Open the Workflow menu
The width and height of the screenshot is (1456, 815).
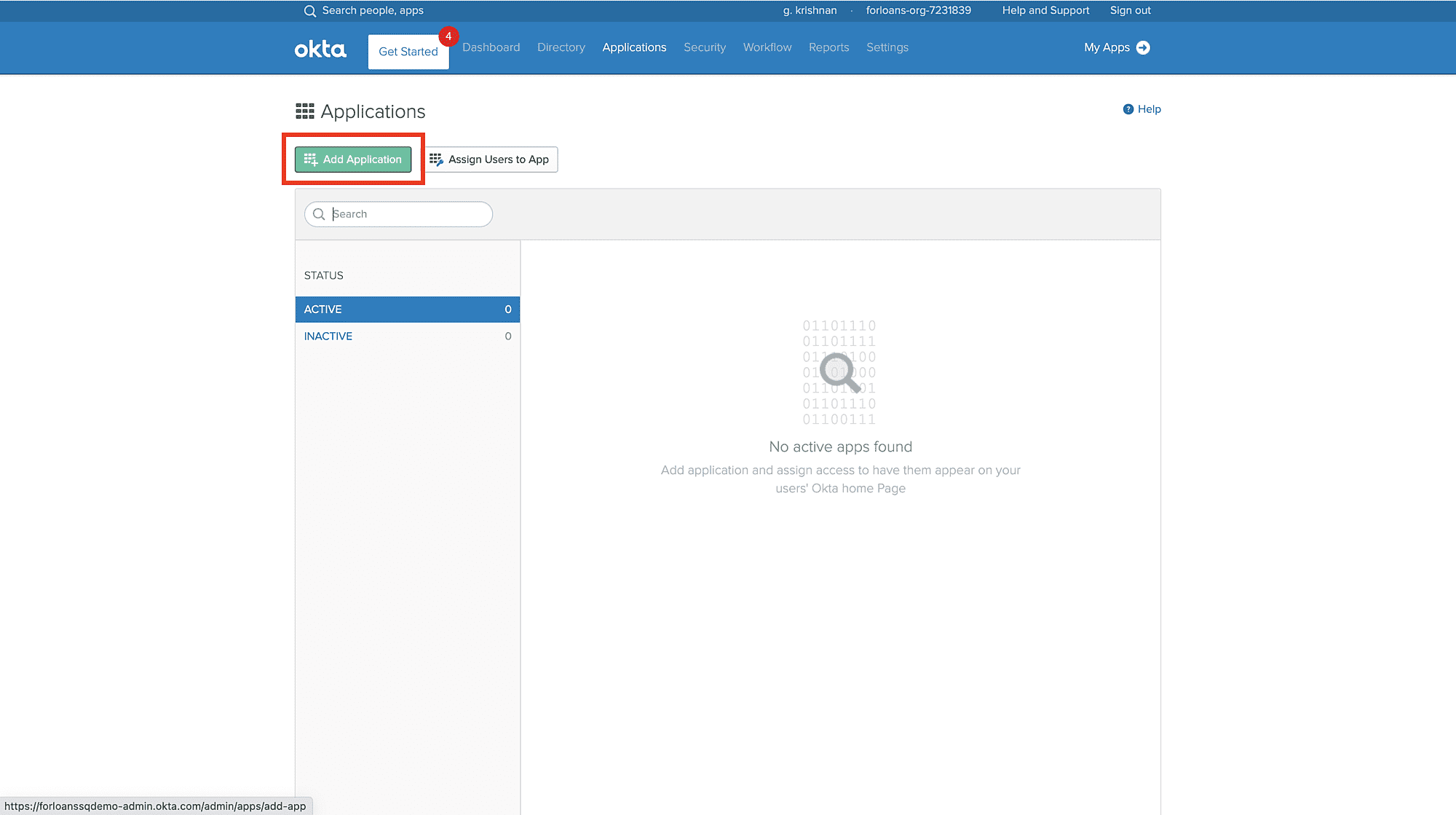coord(767,47)
